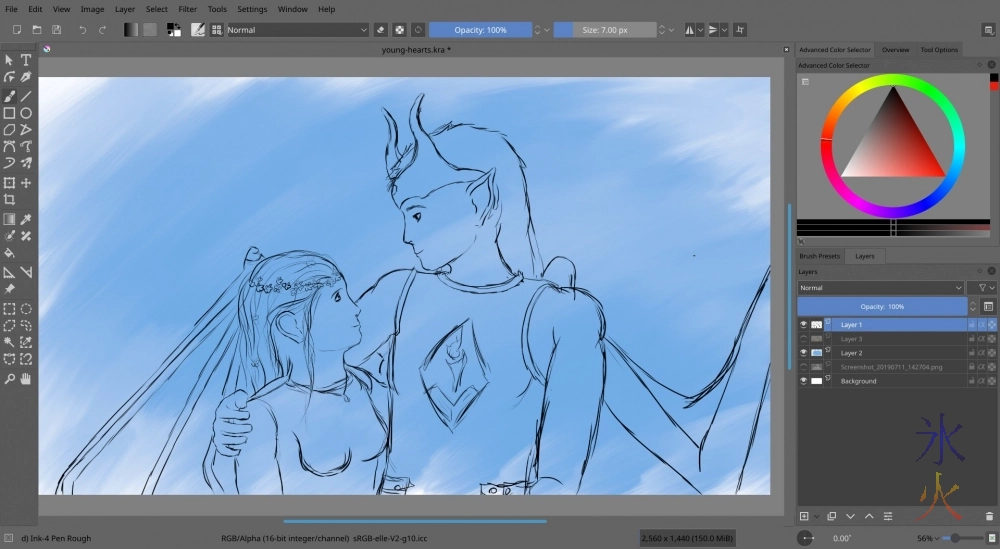Screen dimensions: 1000x549
Task: Open the Filter menu
Action: 187,9
